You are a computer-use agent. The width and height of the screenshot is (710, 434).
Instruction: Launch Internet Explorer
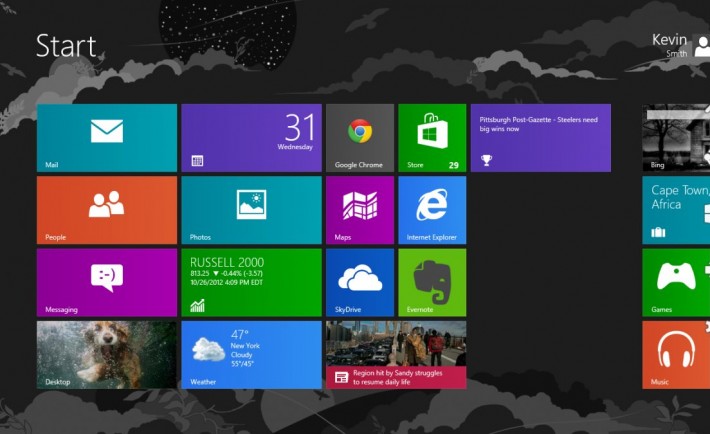coord(432,210)
